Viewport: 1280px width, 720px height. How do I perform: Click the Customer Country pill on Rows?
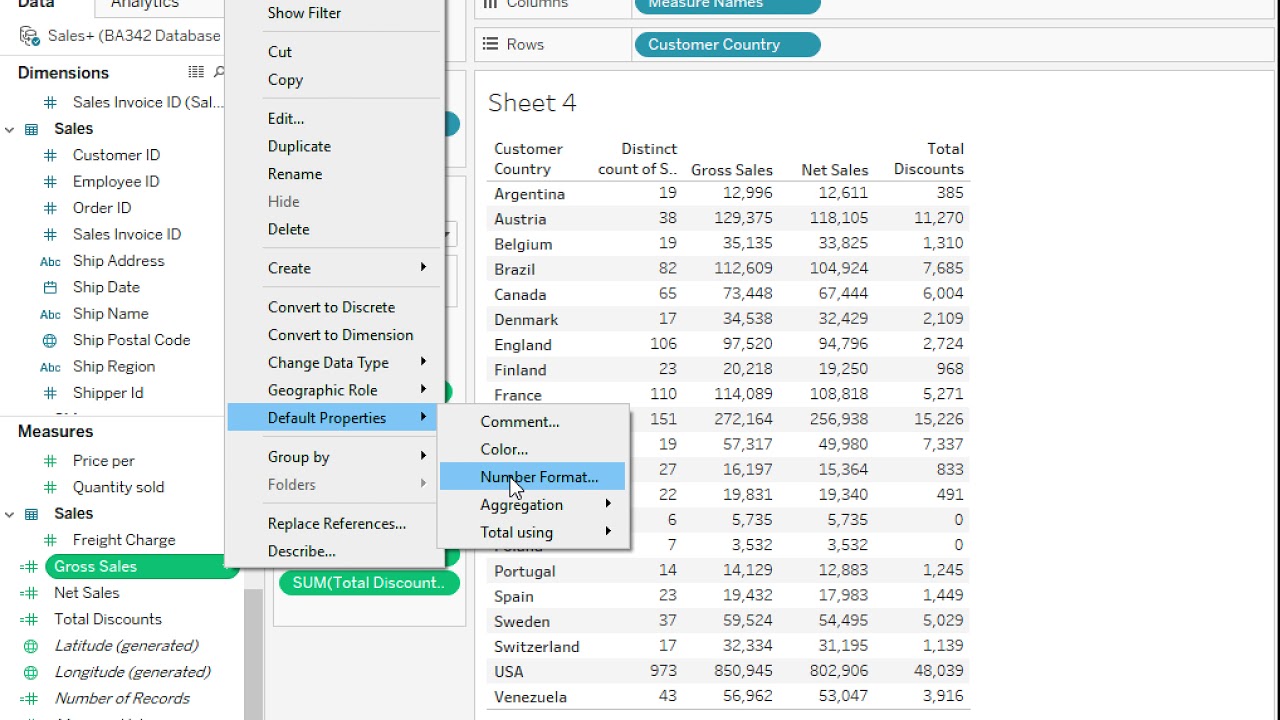coord(727,44)
